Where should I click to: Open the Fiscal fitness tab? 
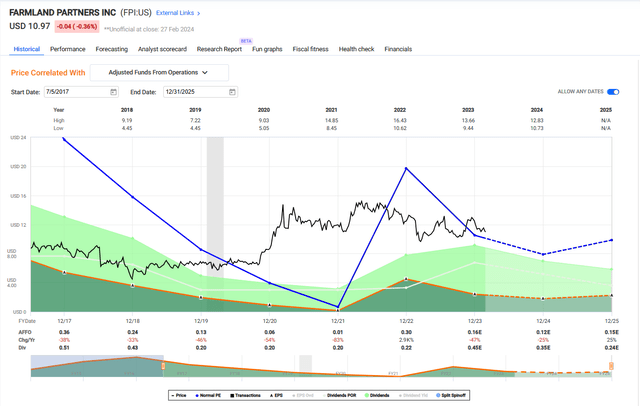coord(311,49)
